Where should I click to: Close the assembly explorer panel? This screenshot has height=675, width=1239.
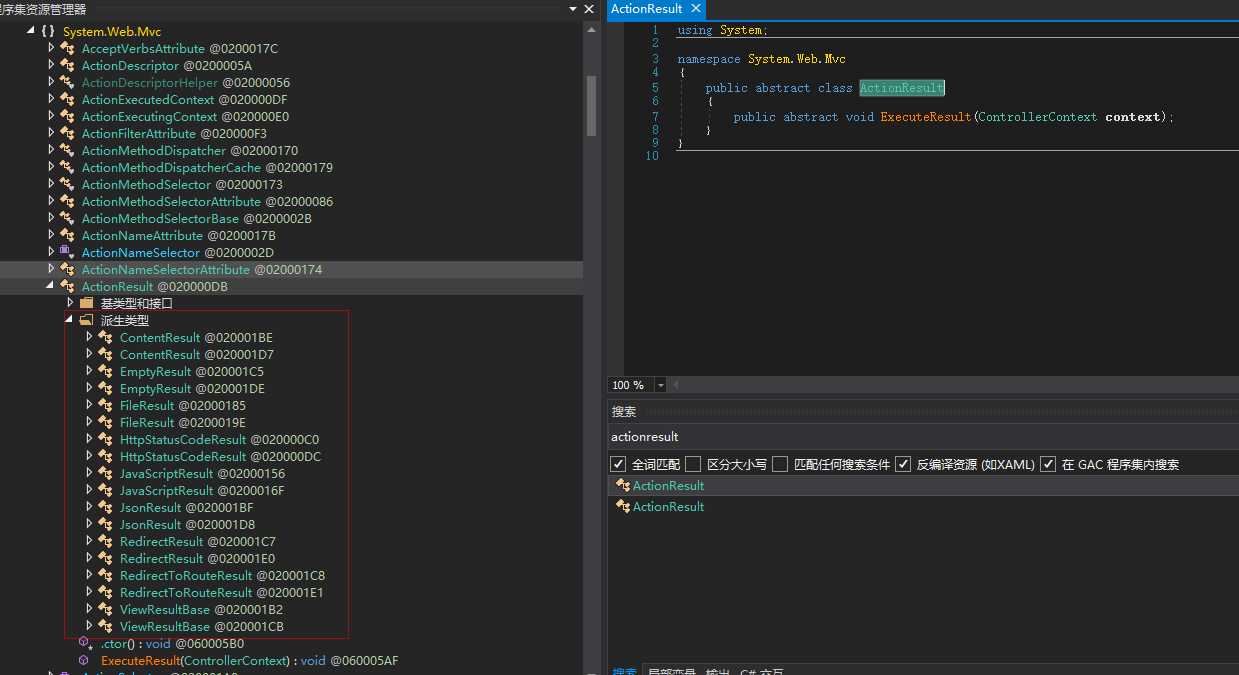(590, 9)
